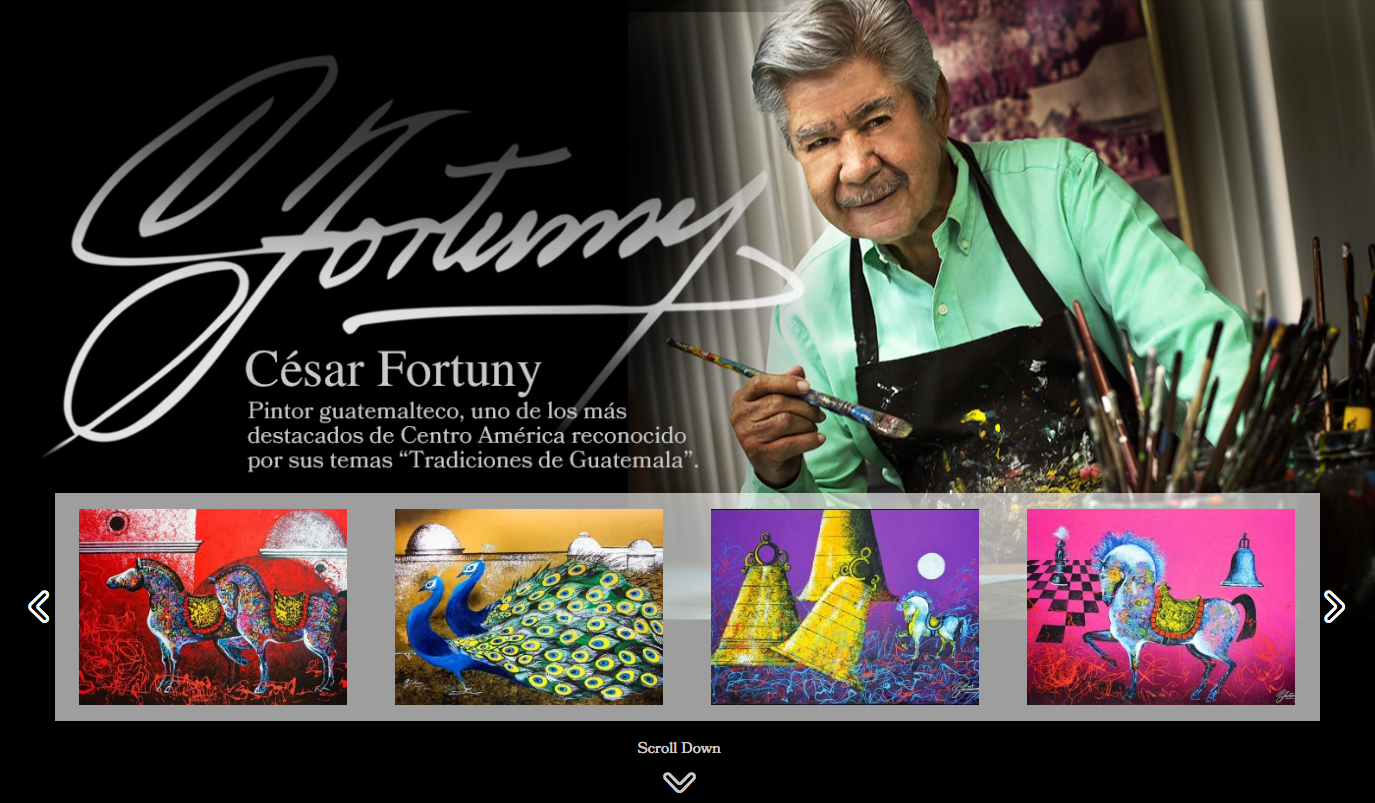The image size is (1375, 803).
Task: Open the blue peacocks painting thumbnail
Action: click(529, 607)
